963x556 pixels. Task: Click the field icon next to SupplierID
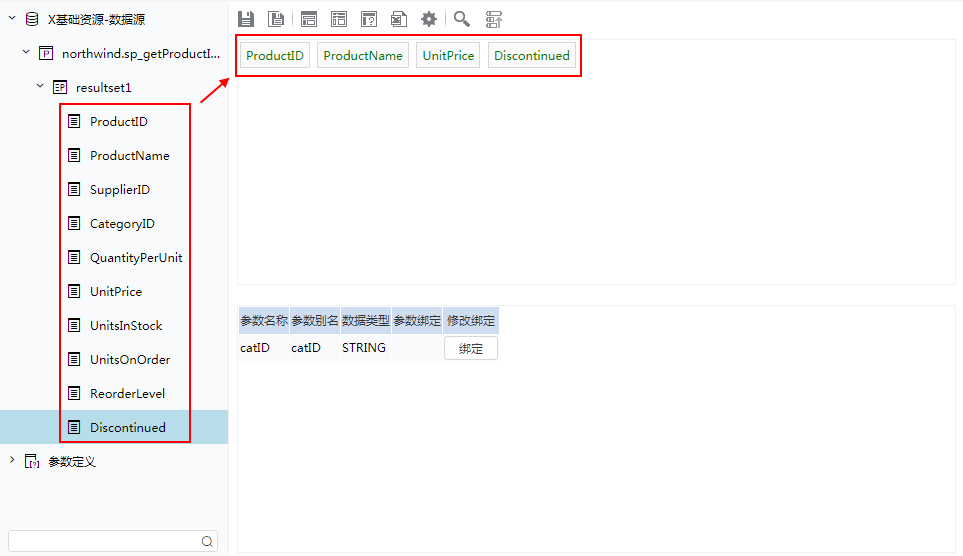(74, 189)
